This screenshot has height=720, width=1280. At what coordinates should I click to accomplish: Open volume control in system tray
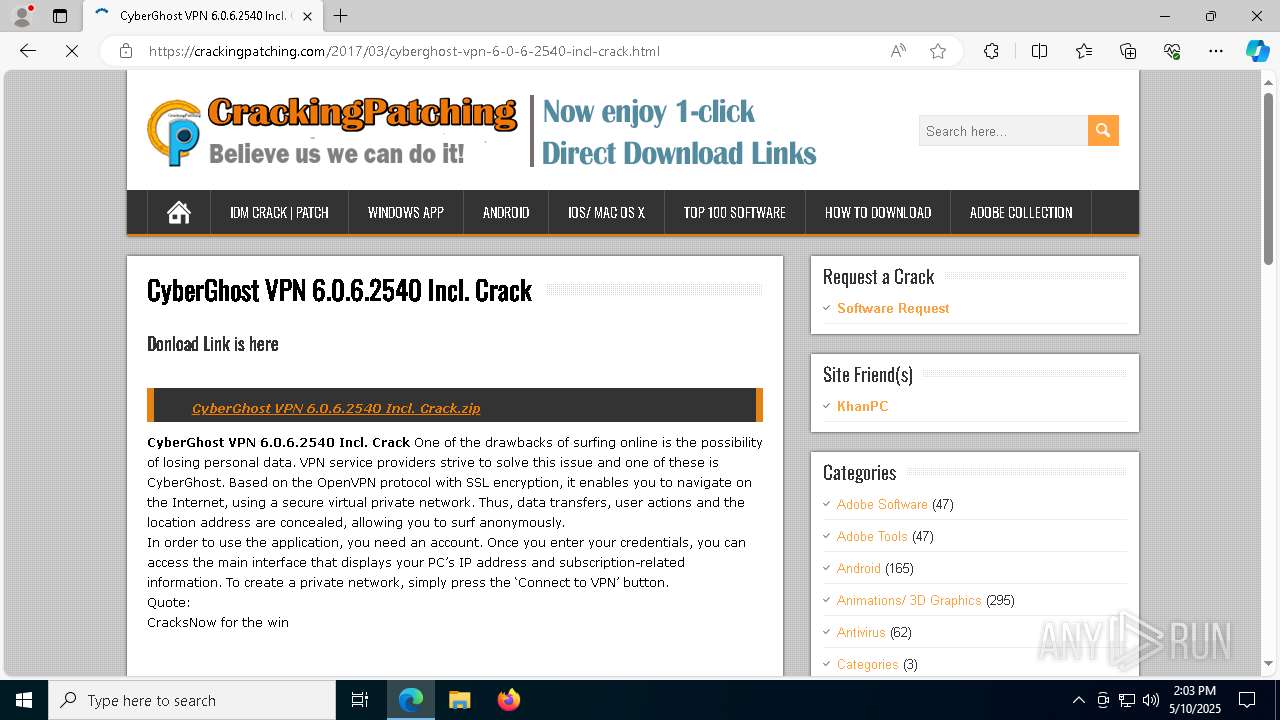(x=1151, y=700)
